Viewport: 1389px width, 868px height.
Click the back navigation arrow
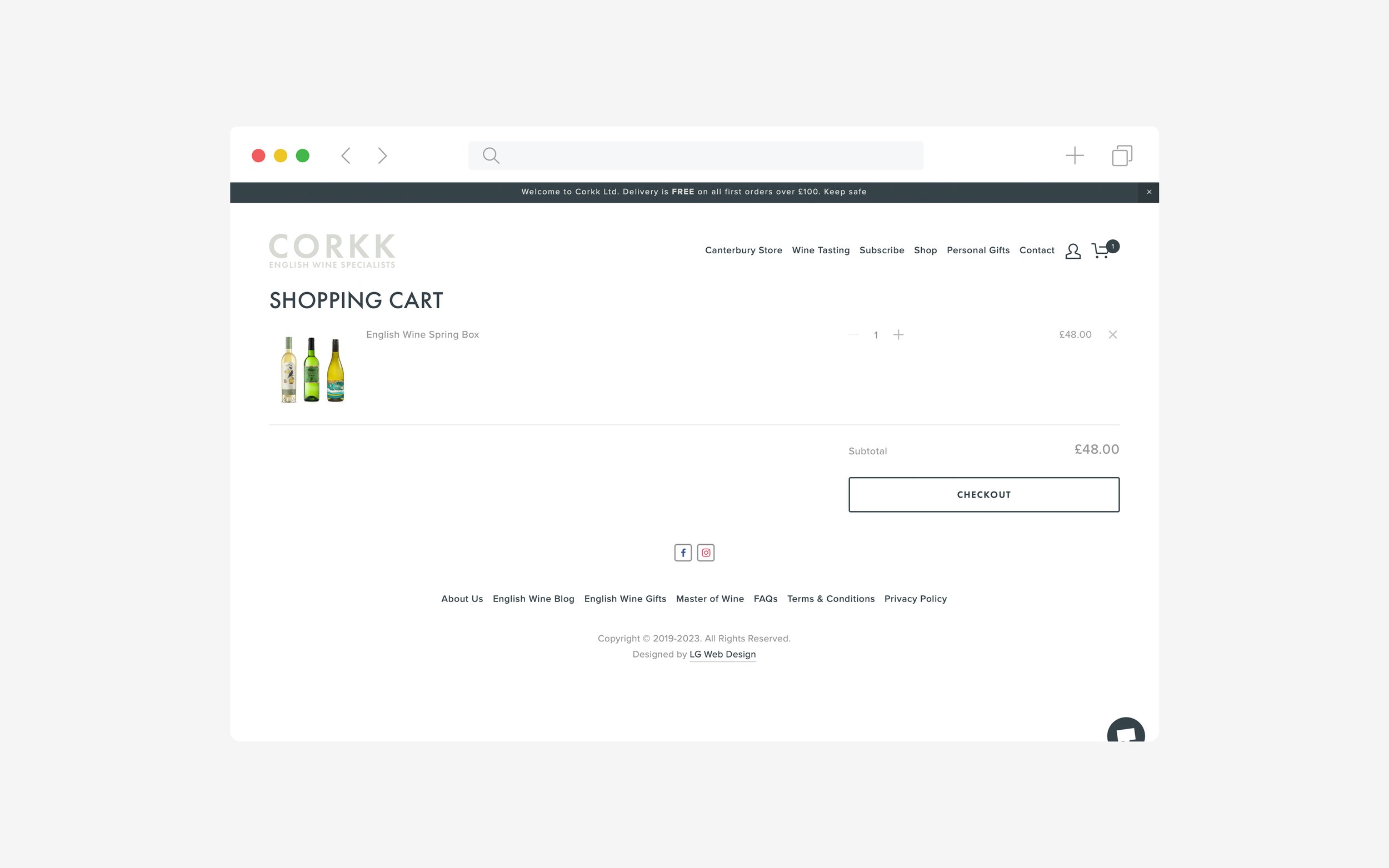[348, 155]
